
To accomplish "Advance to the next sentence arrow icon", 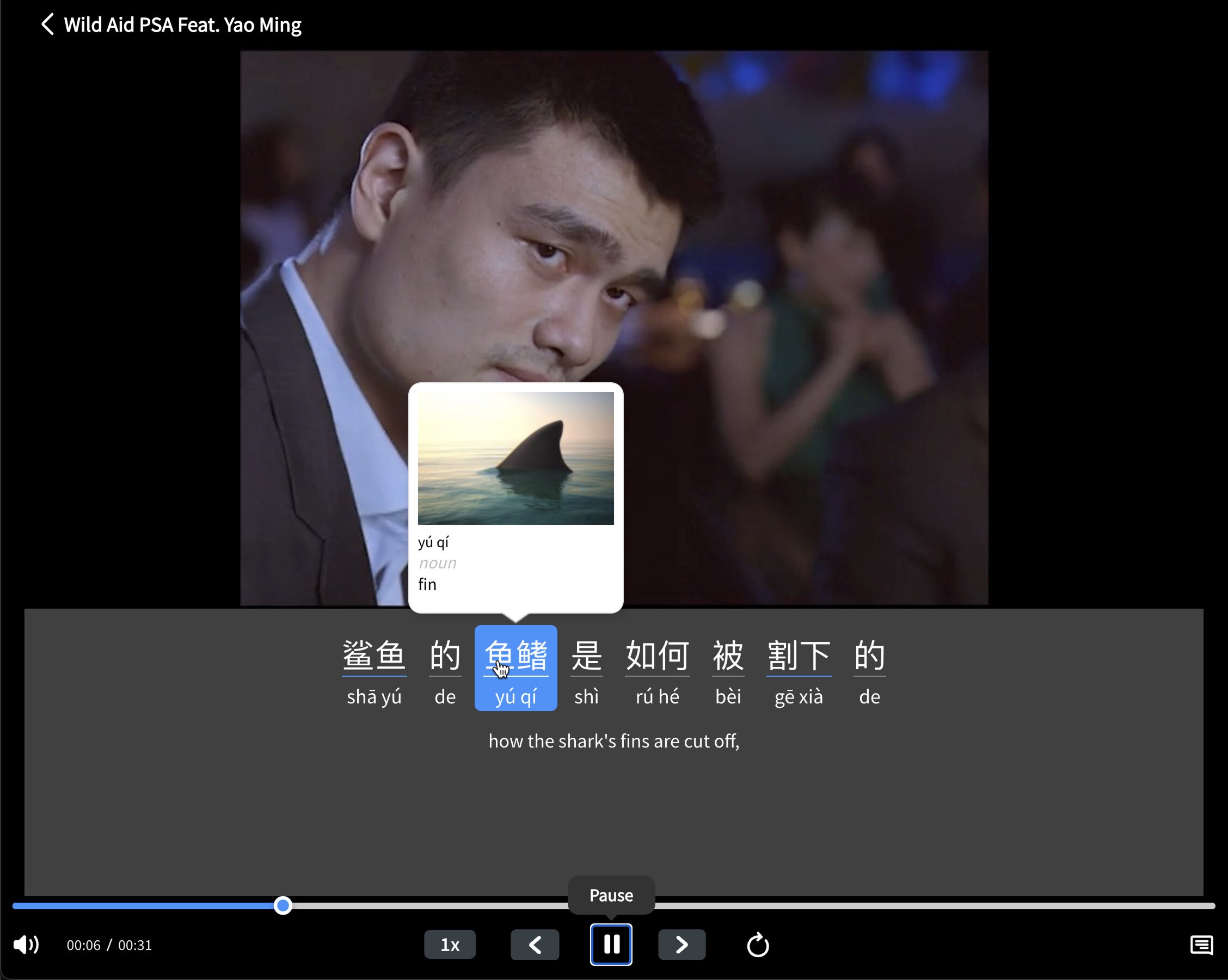I will 681,944.
